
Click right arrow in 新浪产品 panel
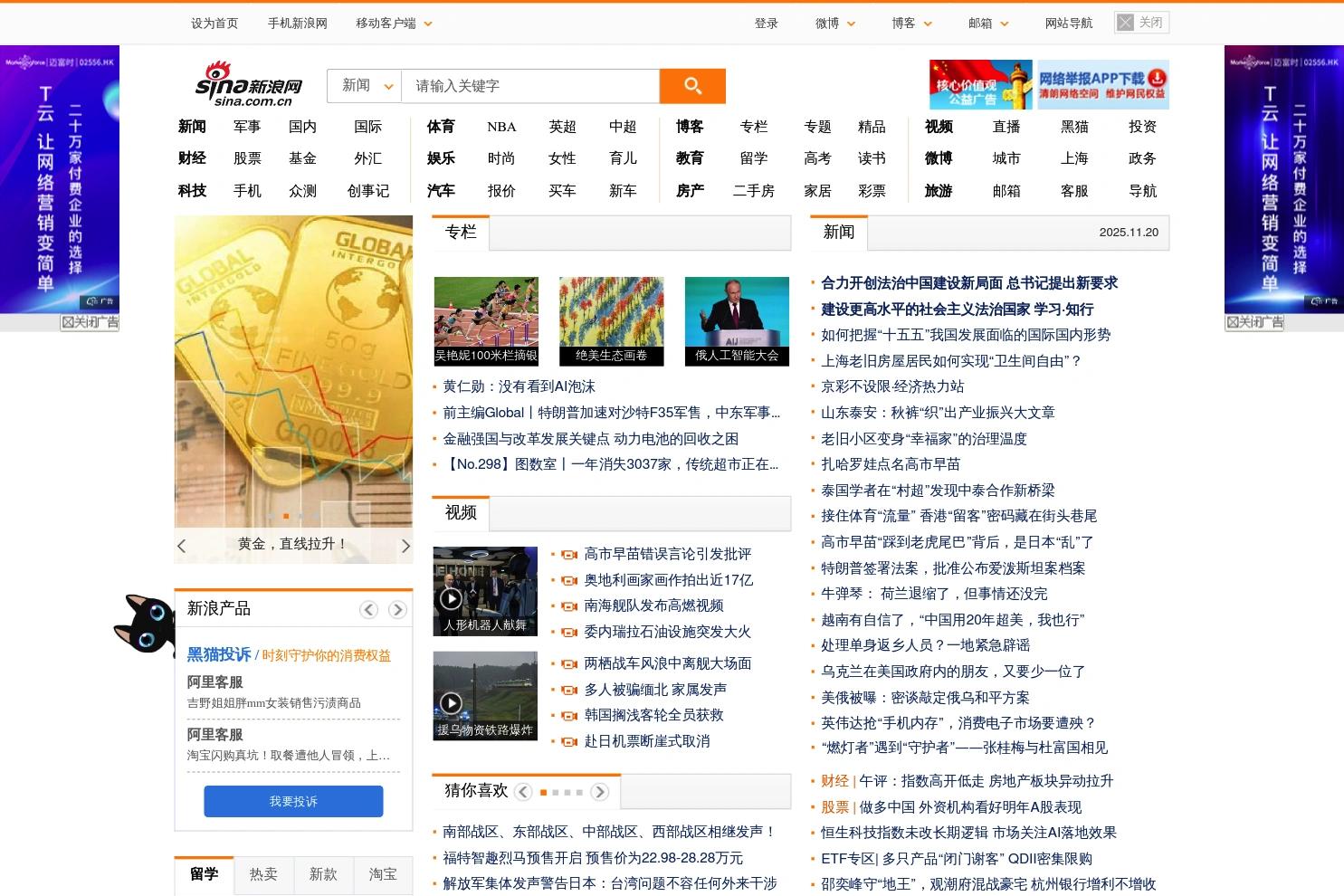(x=397, y=609)
